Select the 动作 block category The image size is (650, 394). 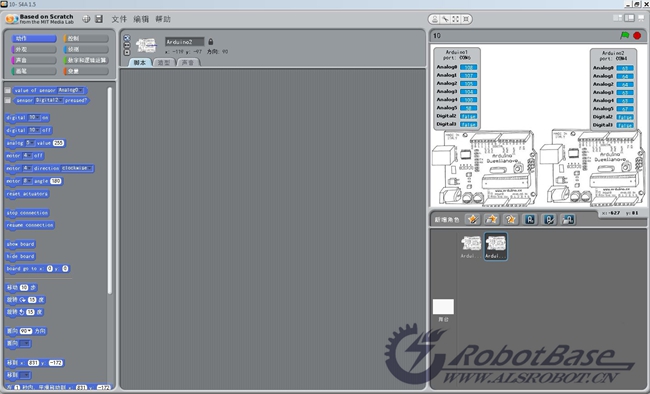[x=34, y=39]
